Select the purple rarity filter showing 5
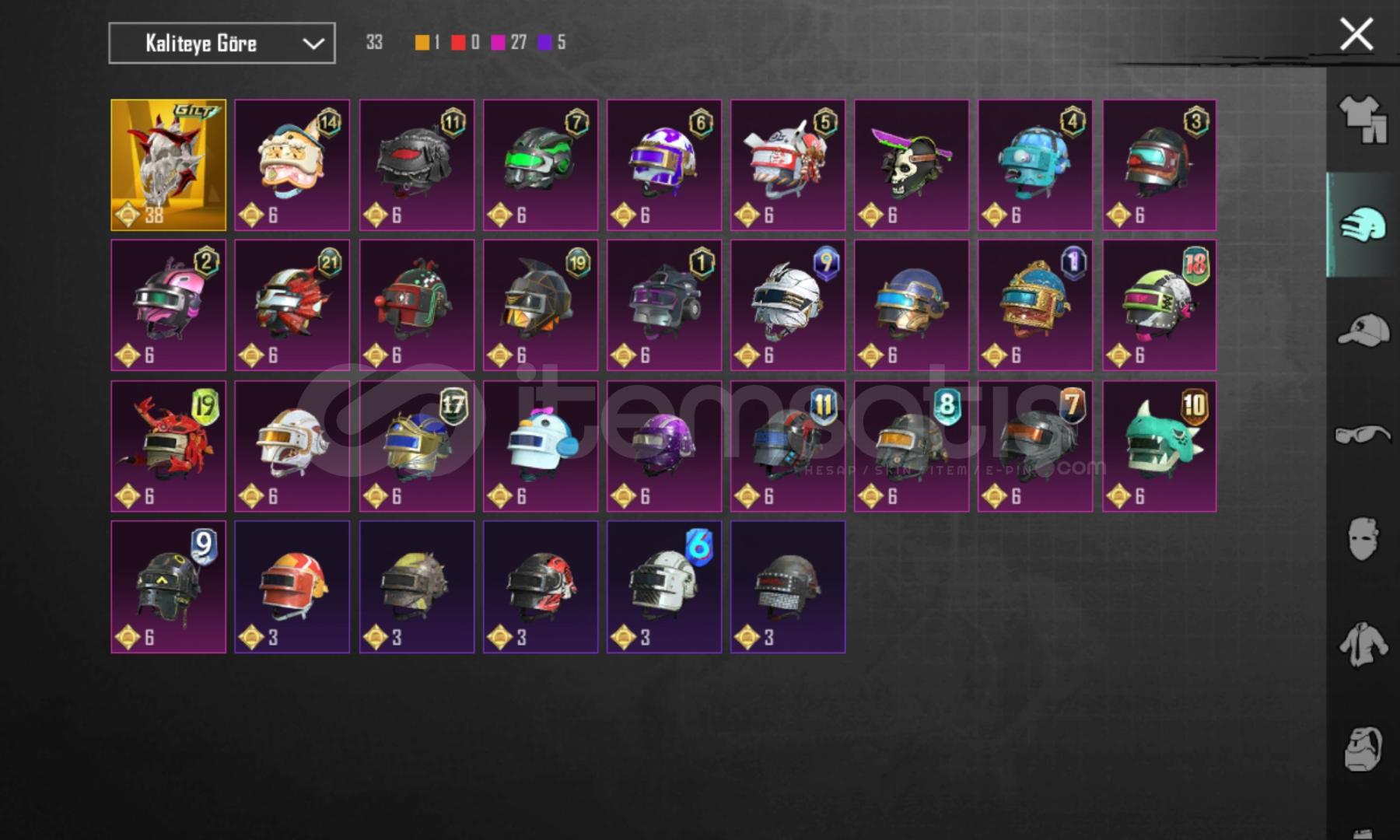 551,43
